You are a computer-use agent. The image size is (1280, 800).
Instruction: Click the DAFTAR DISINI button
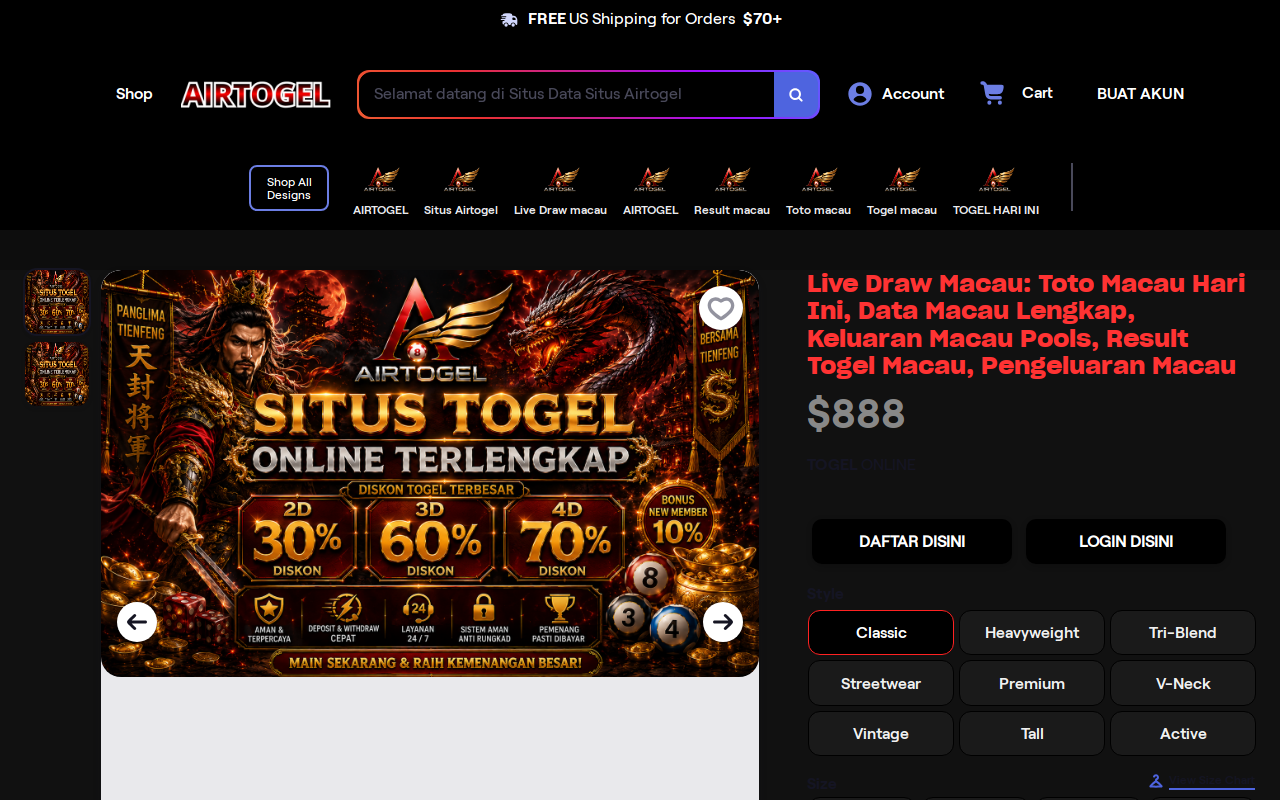[x=912, y=541]
